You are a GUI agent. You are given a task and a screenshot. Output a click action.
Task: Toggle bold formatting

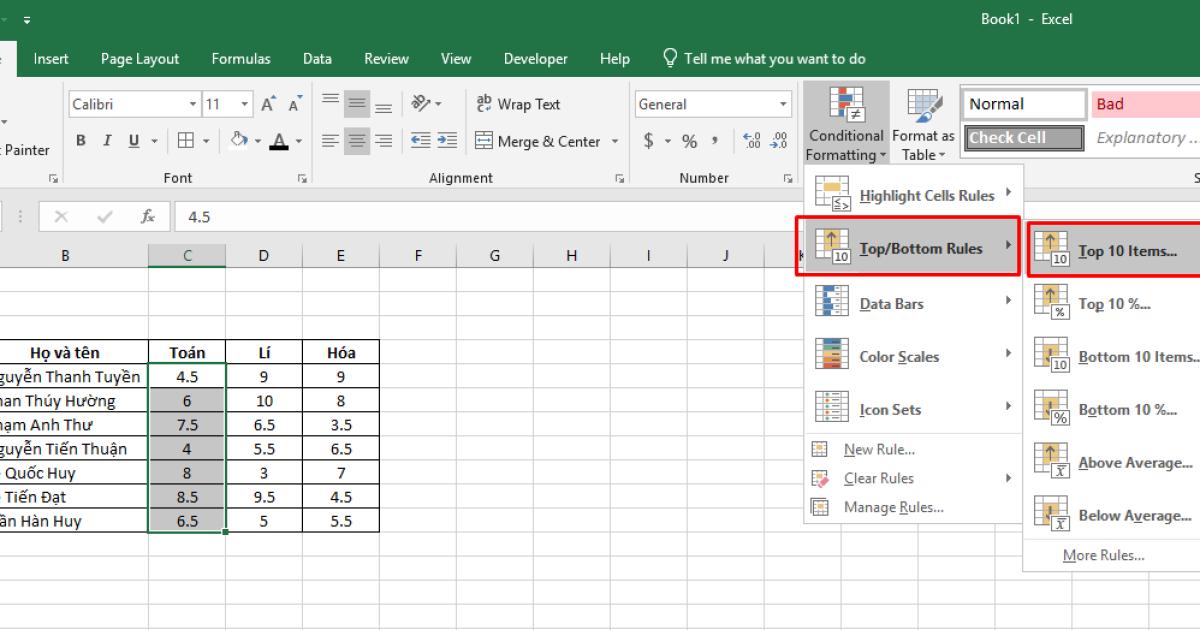(x=81, y=141)
